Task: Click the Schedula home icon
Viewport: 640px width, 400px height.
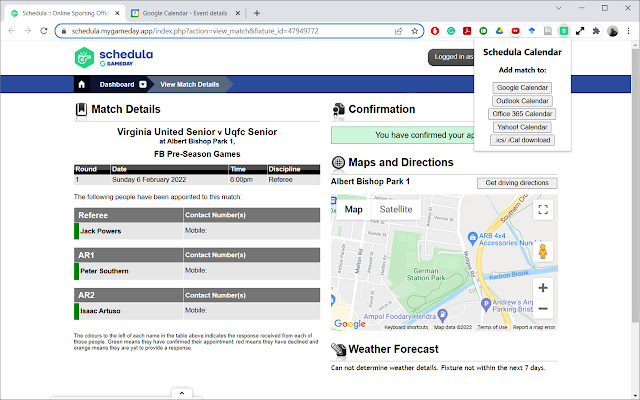Action: (82, 84)
